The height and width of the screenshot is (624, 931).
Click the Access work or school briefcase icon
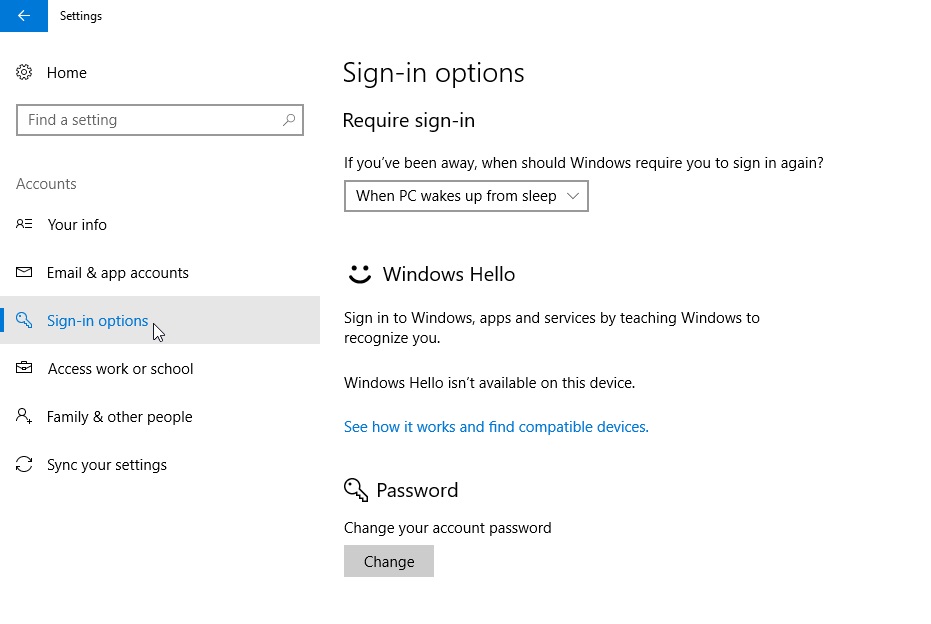coord(24,368)
